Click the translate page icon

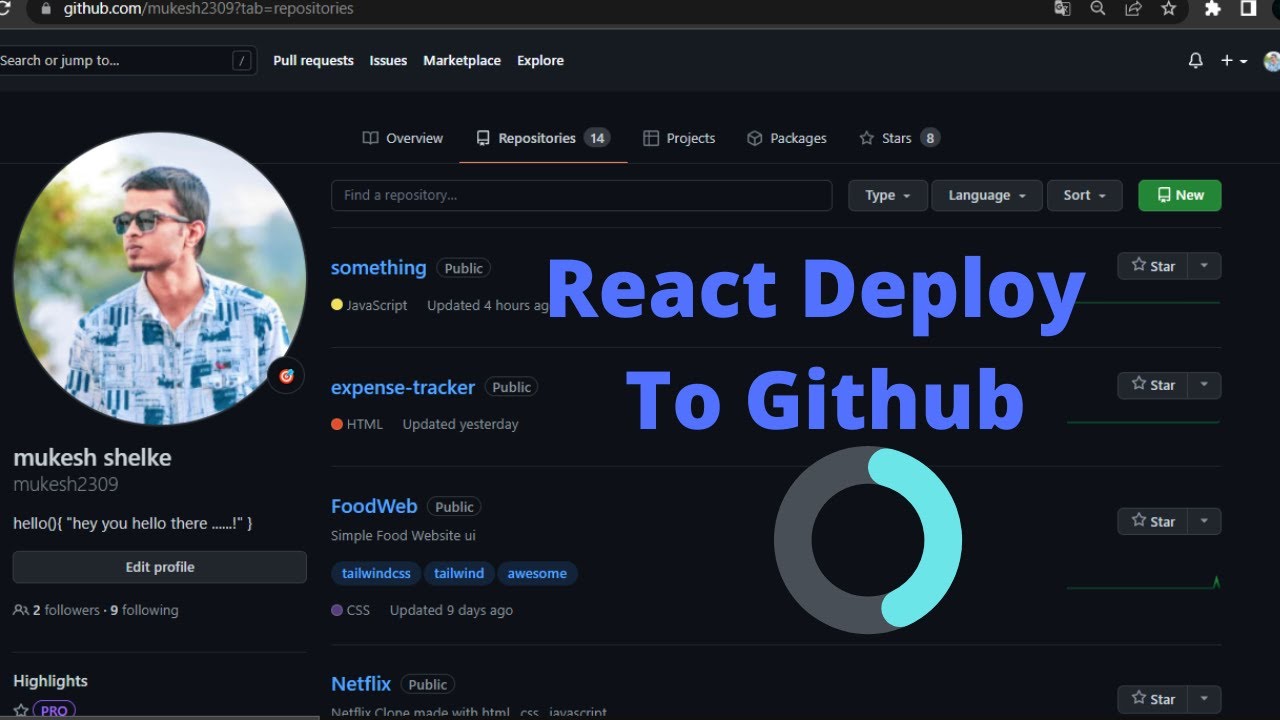(x=1062, y=8)
